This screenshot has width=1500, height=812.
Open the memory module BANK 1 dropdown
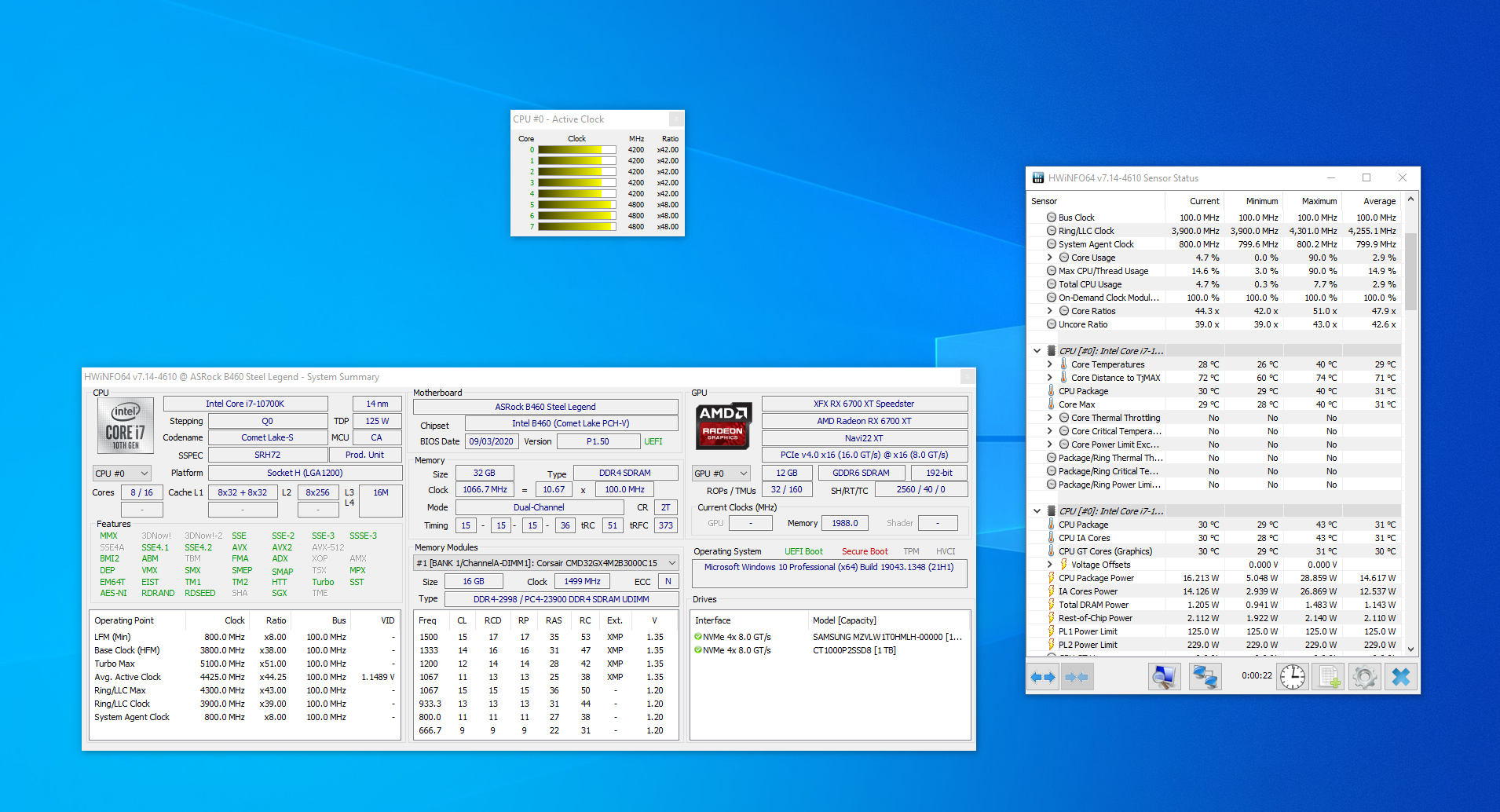tap(546, 563)
